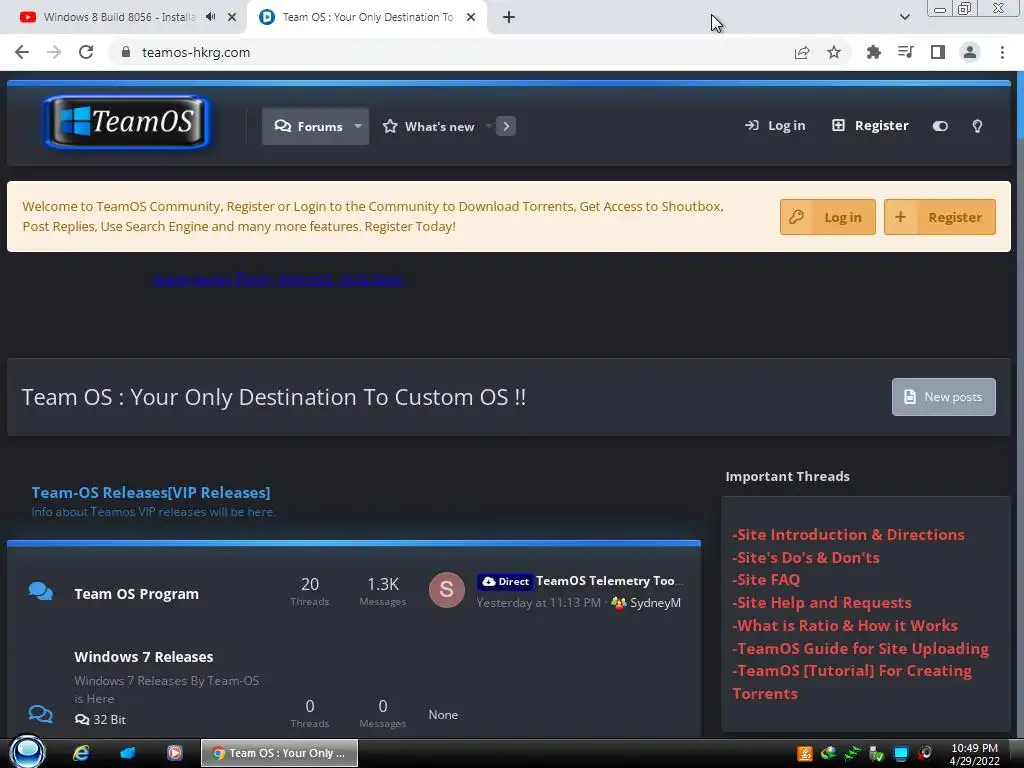1024x768 pixels.
Task: Select the Team OS Chrome taskbar button
Action: pyautogui.click(x=279, y=753)
